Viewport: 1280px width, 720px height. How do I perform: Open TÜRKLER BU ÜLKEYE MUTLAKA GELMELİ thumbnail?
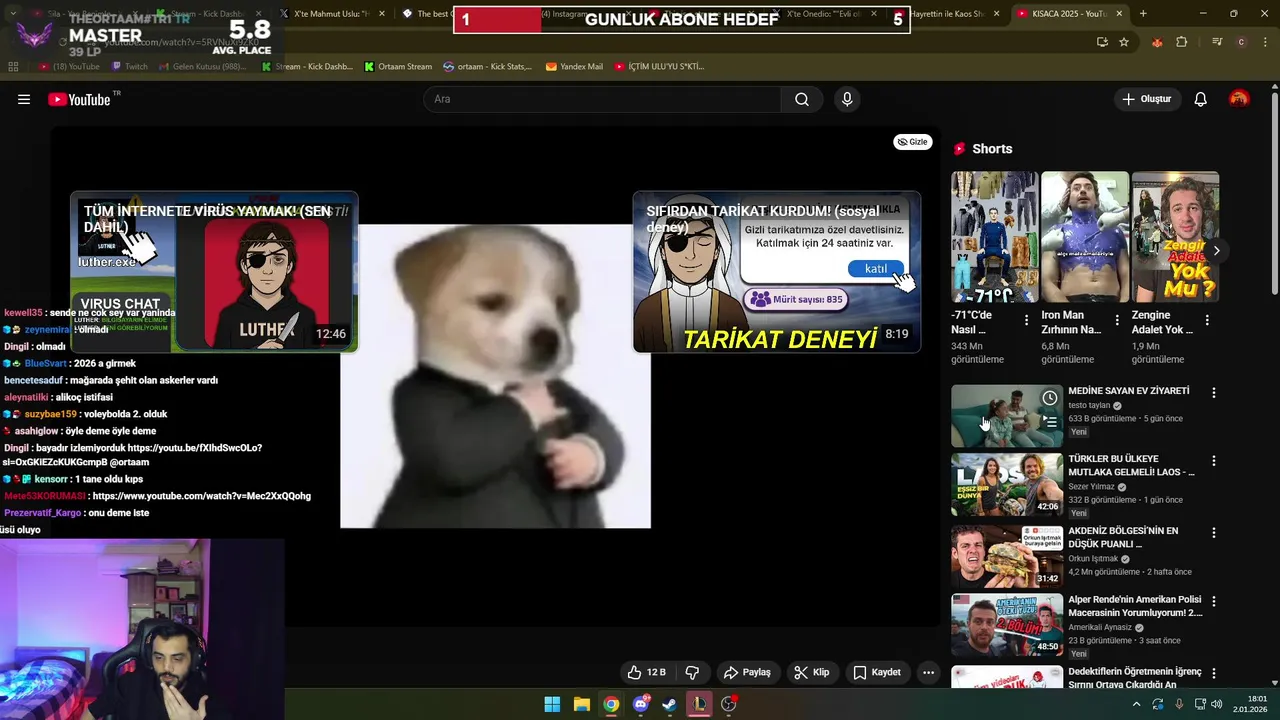pos(1007,485)
